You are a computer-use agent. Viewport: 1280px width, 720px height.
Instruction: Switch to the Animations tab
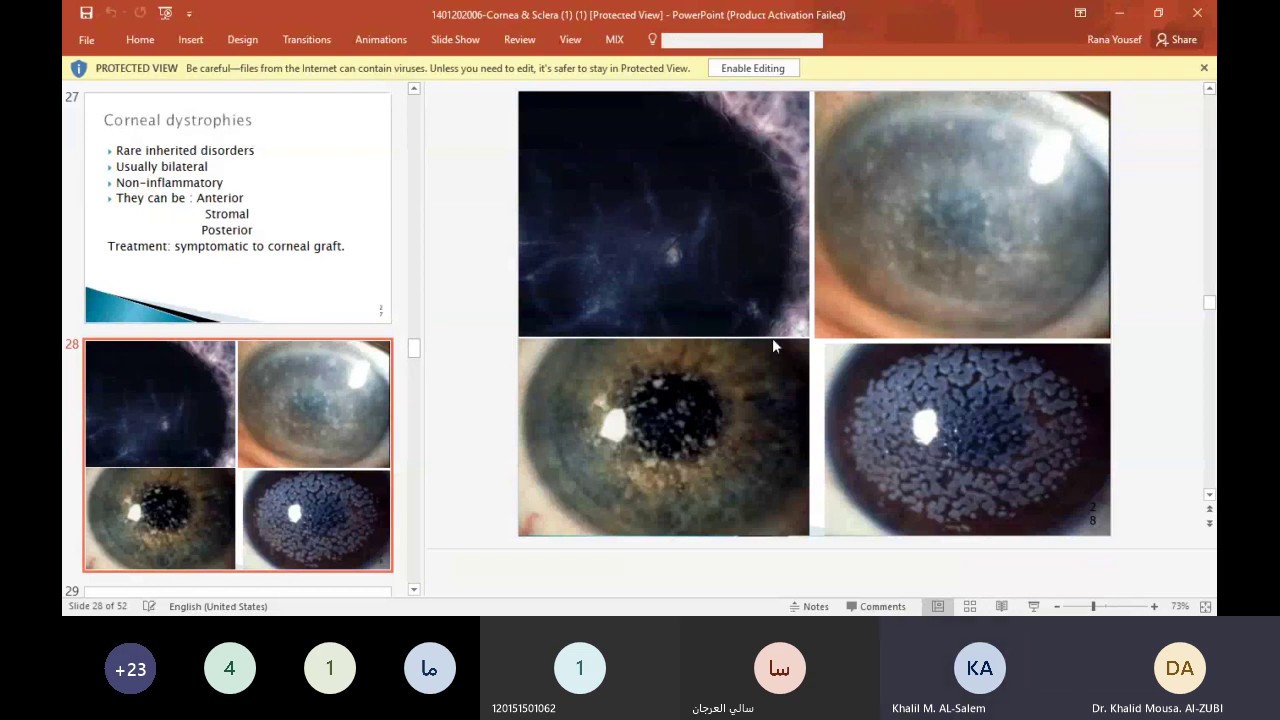pos(381,40)
